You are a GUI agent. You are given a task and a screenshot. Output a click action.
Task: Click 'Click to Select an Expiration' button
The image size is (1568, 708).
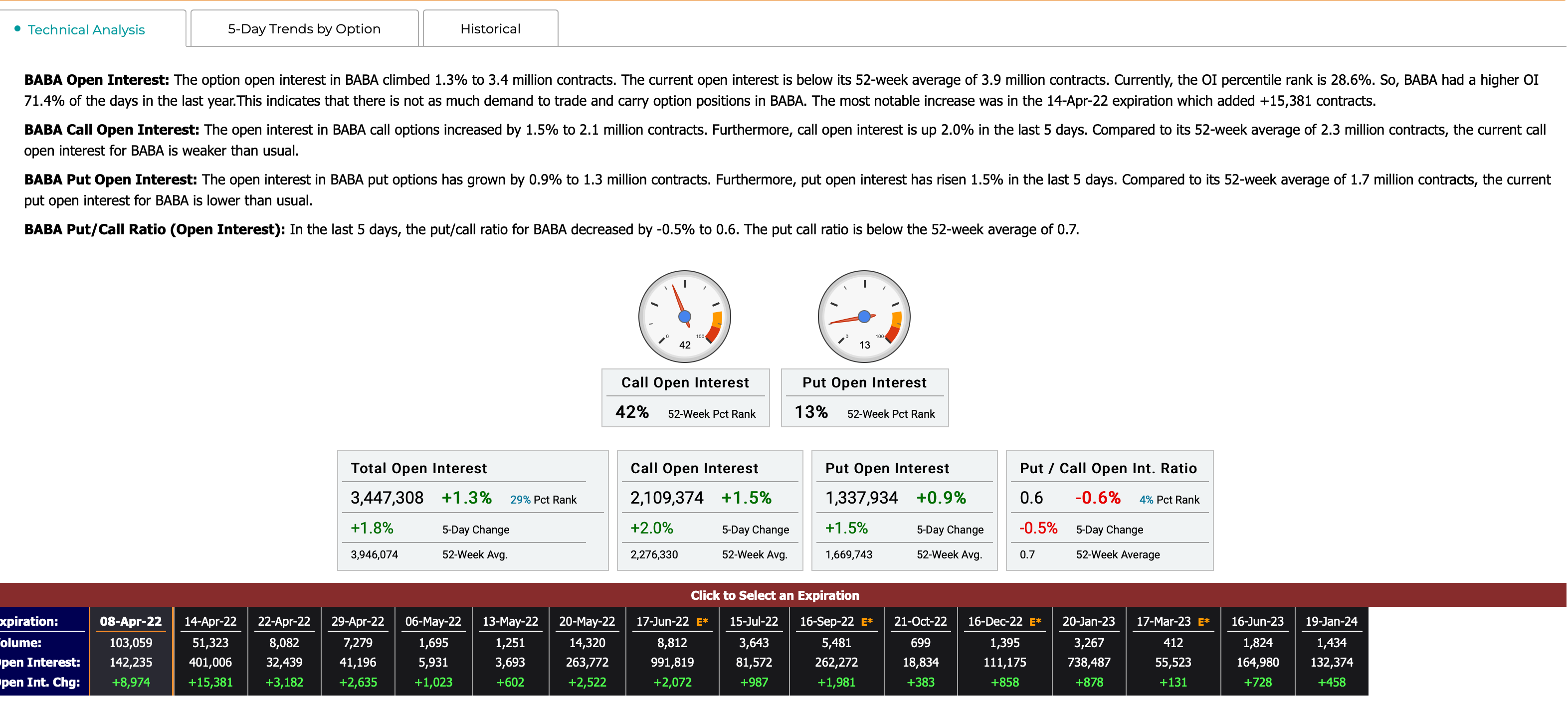tap(783, 598)
